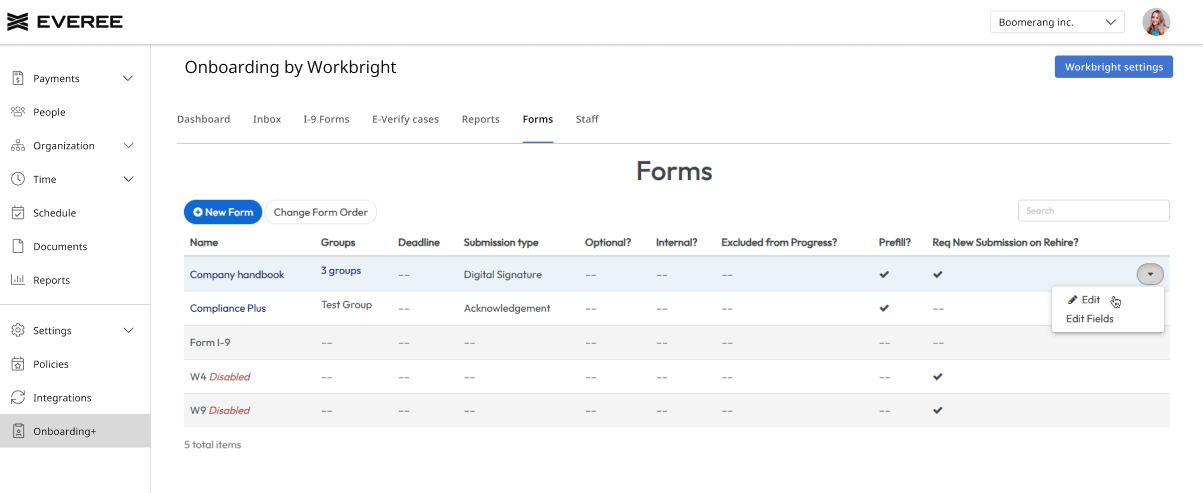Screen dimensions: 1203x493
Task: Click the pencil icon next to Edit
Action: (x=1073, y=300)
